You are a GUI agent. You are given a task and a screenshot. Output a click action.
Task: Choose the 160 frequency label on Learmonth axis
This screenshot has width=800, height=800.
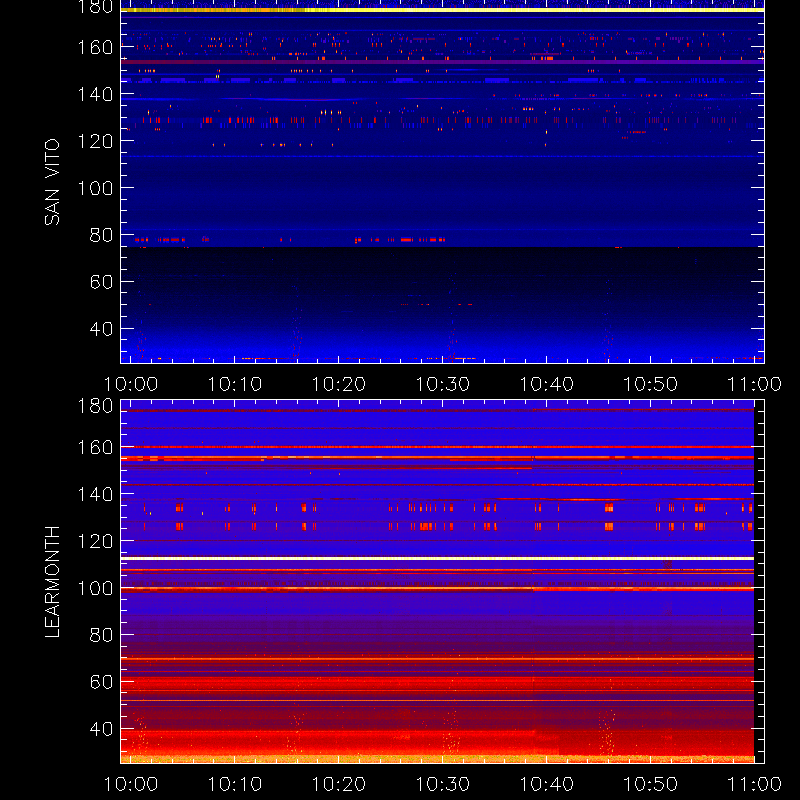pyautogui.click(x=95, y=447)
